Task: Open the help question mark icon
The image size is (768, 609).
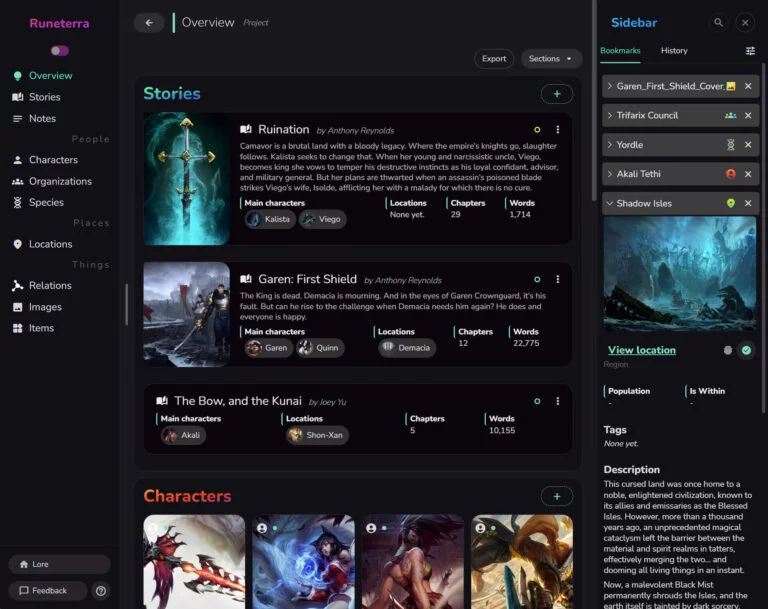Action: pyautogui.click(x=101, y=591)
